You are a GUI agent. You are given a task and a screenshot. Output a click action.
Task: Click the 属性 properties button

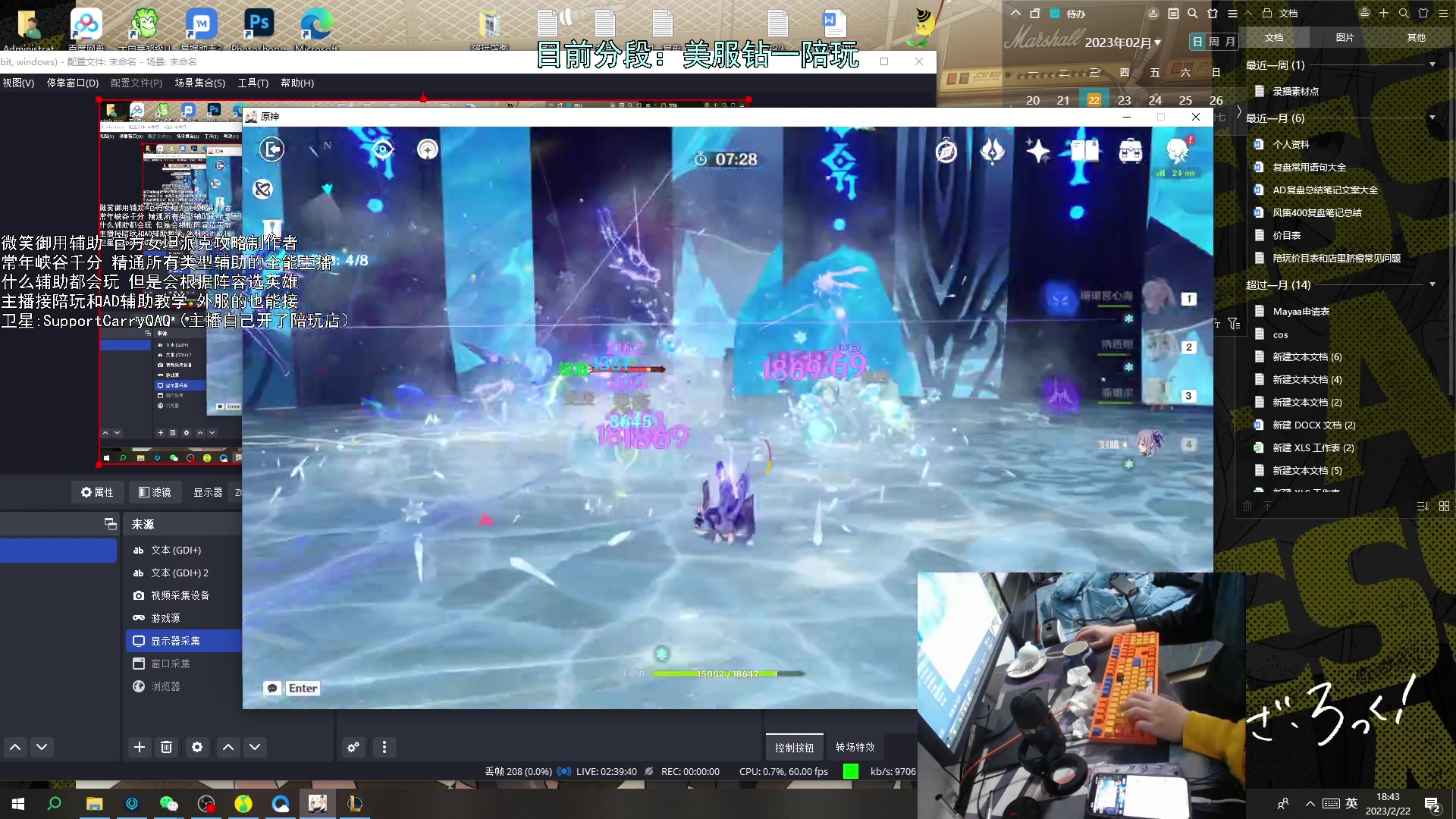(97, 492)
